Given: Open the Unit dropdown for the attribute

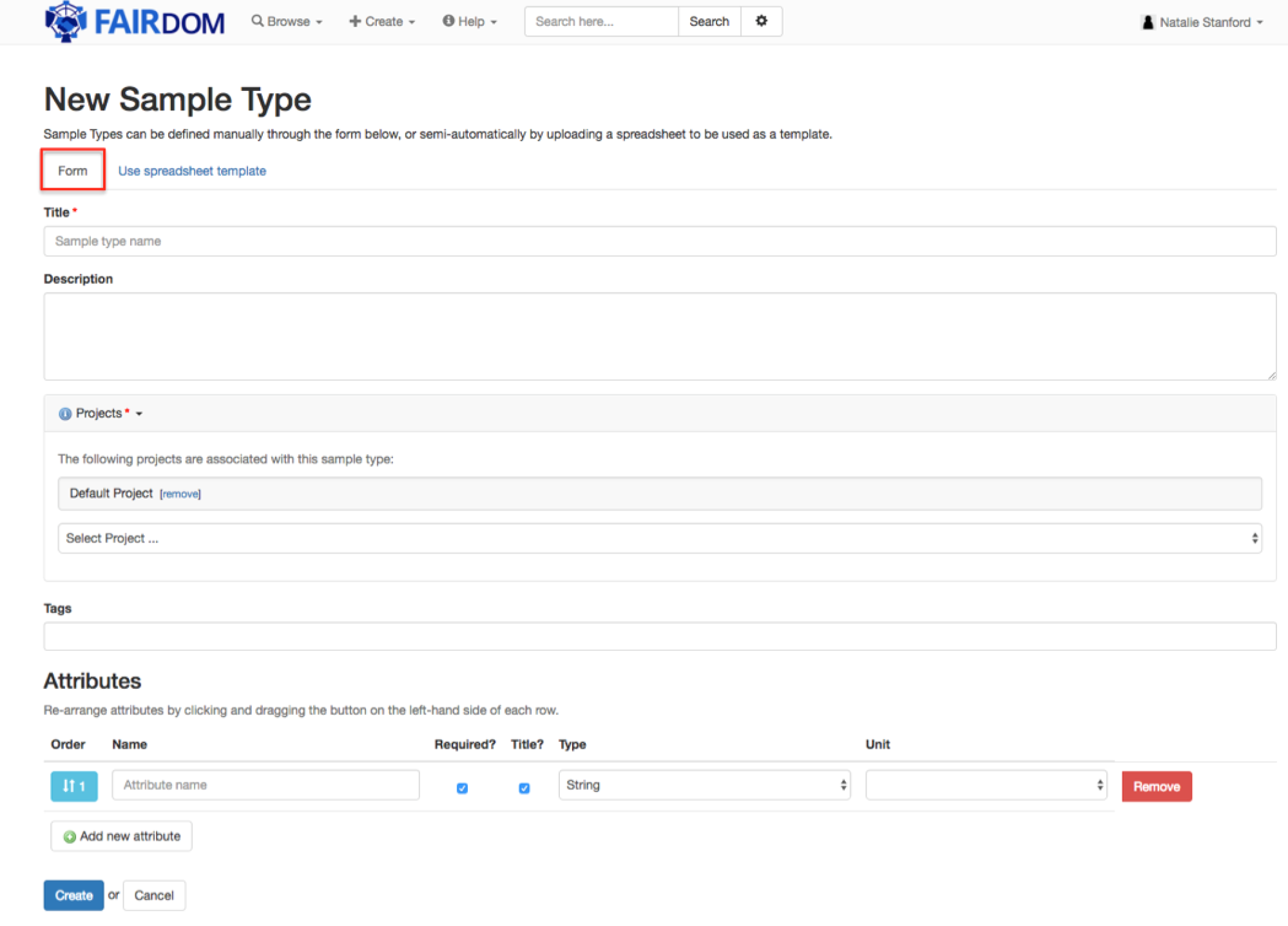Looking at the screenshot, I should (x=985, y=785).
